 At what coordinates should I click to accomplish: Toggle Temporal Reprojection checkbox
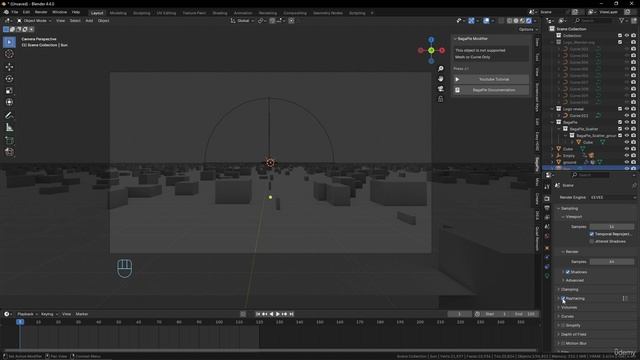(591, 234)
